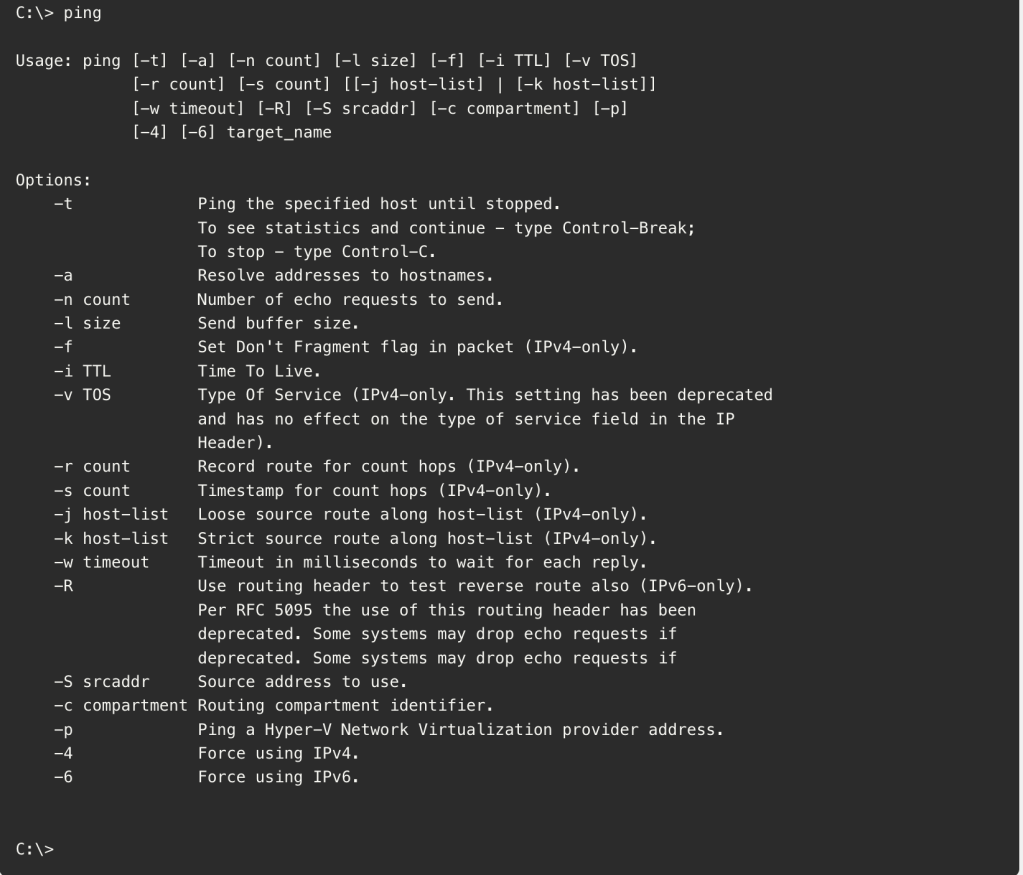Viewport: 1023px width, 875px height.
Task: Click the "Send buffer size." description
Action: (x=274, y=323)
